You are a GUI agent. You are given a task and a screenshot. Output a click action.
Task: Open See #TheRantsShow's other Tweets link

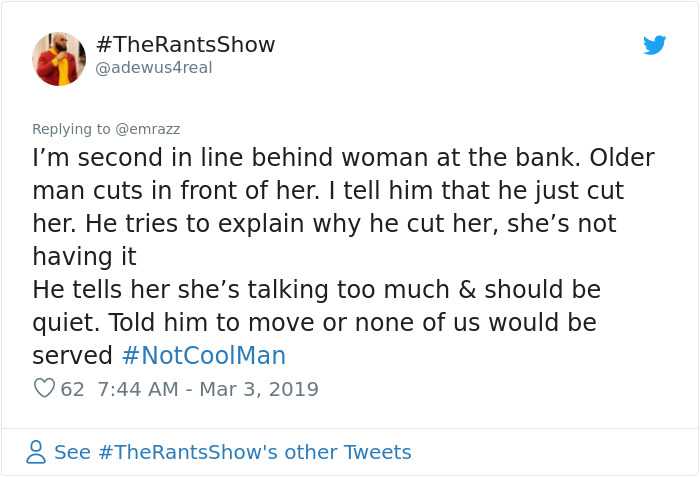(x=232, y=452)
